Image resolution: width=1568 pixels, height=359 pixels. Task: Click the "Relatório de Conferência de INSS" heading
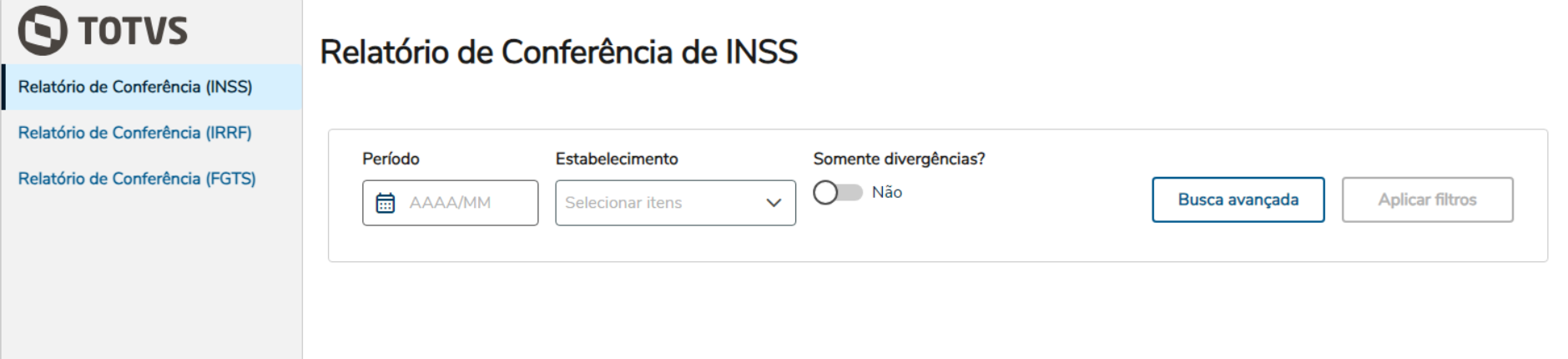[x=558, y=53]
